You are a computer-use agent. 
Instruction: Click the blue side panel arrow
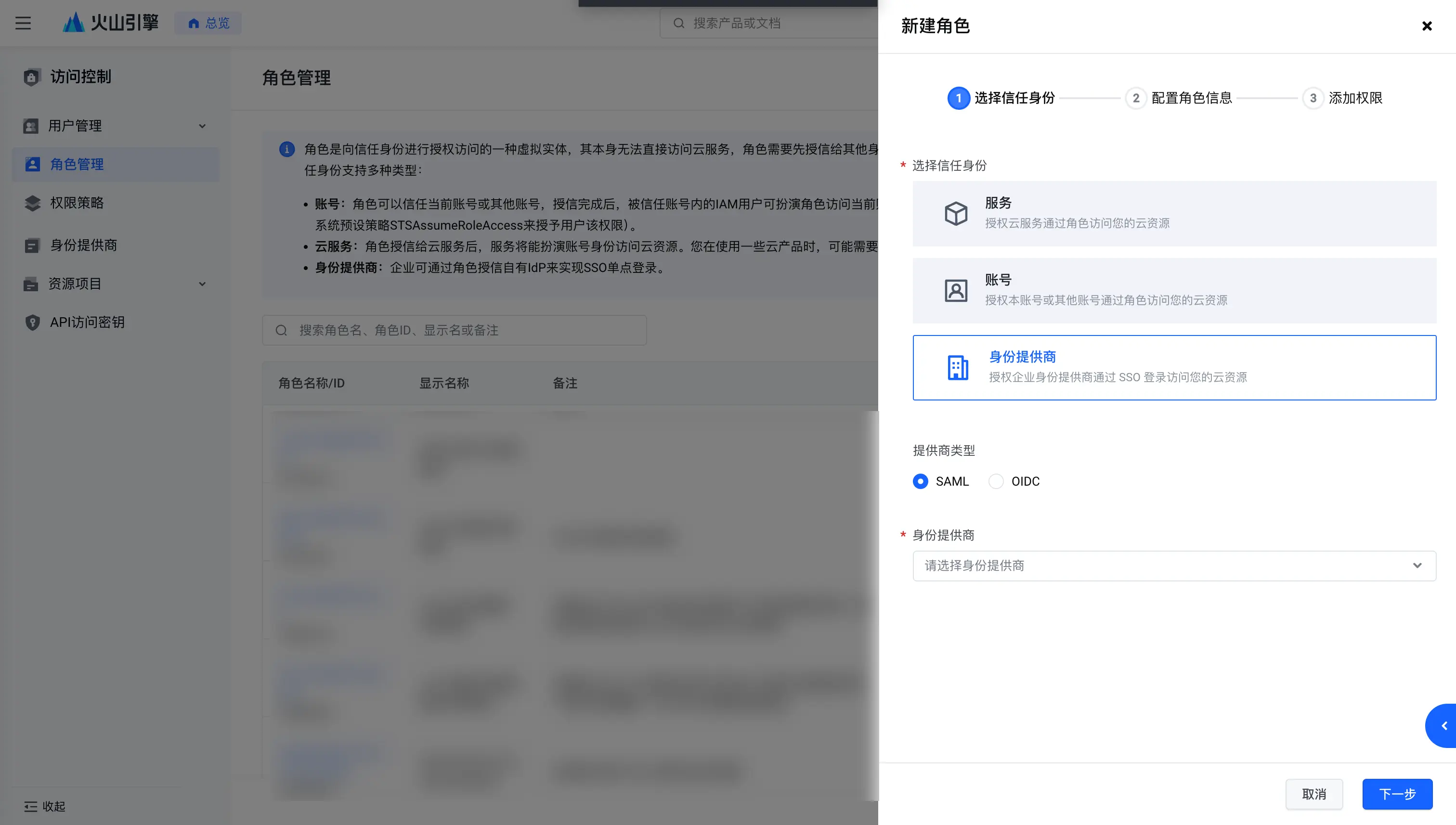(x=1443, y=726)
